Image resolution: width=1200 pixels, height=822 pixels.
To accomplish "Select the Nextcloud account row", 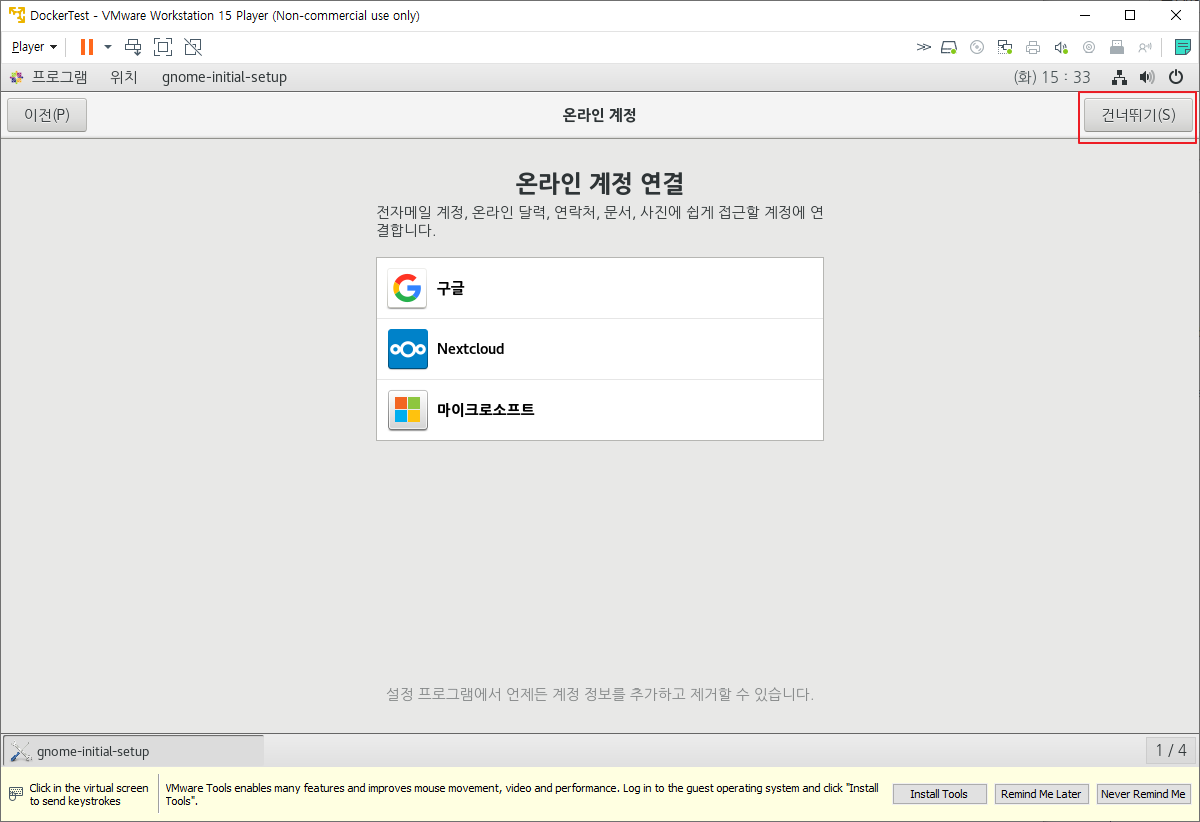I will coord(600,349).
